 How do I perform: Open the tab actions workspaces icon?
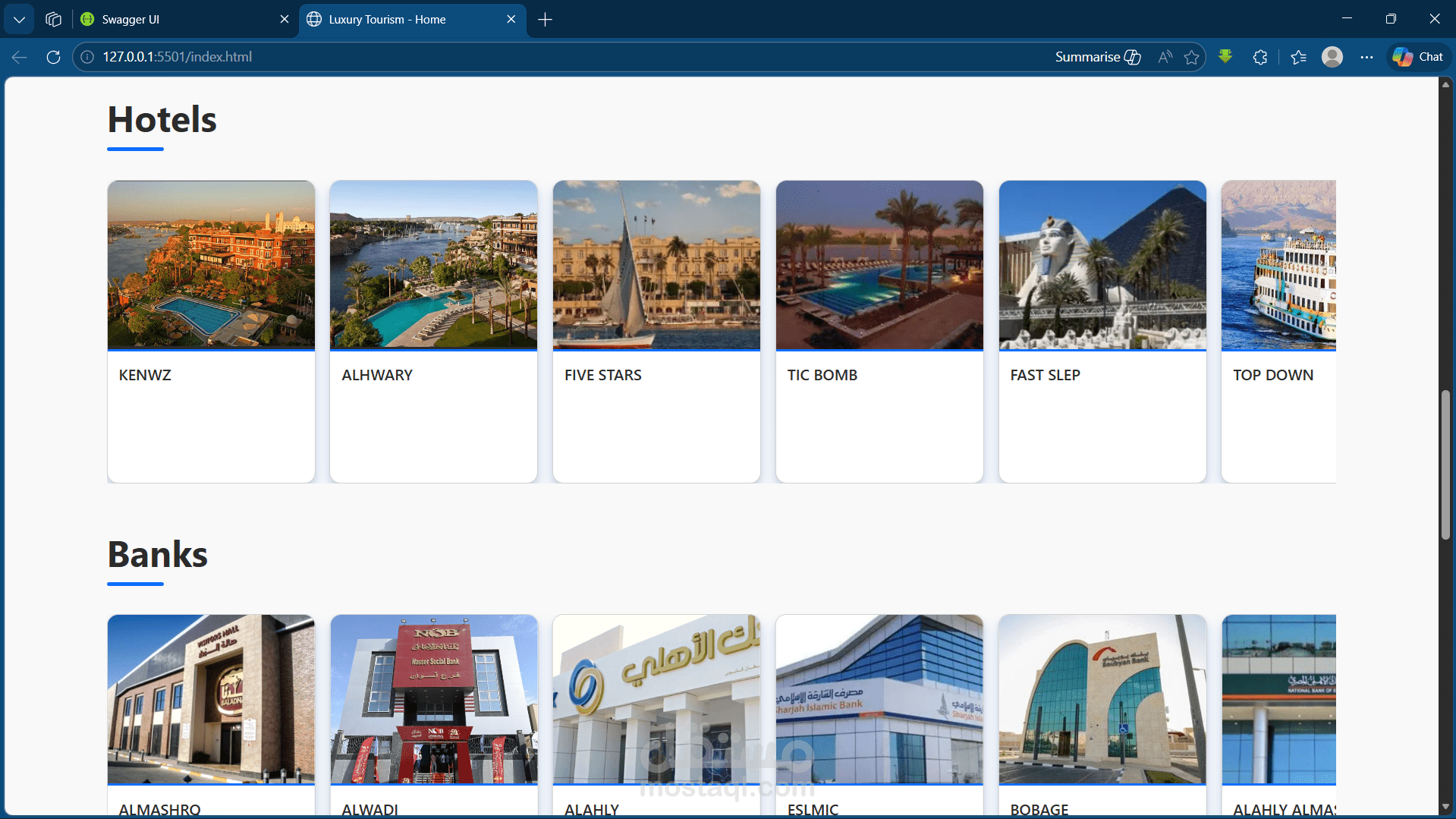pyautogui.click(x=53, y=20)
